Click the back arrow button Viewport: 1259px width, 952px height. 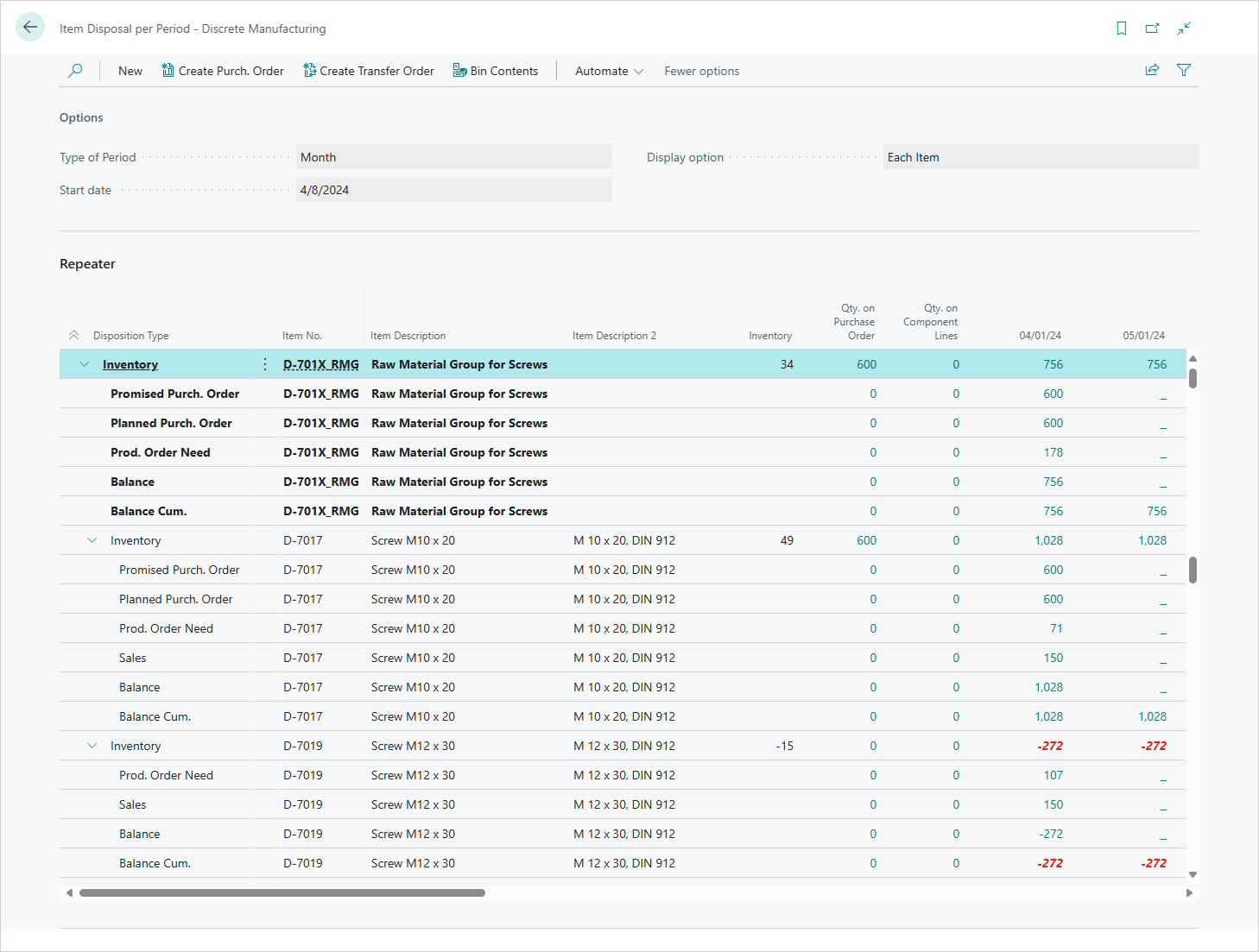coord(30,28)
